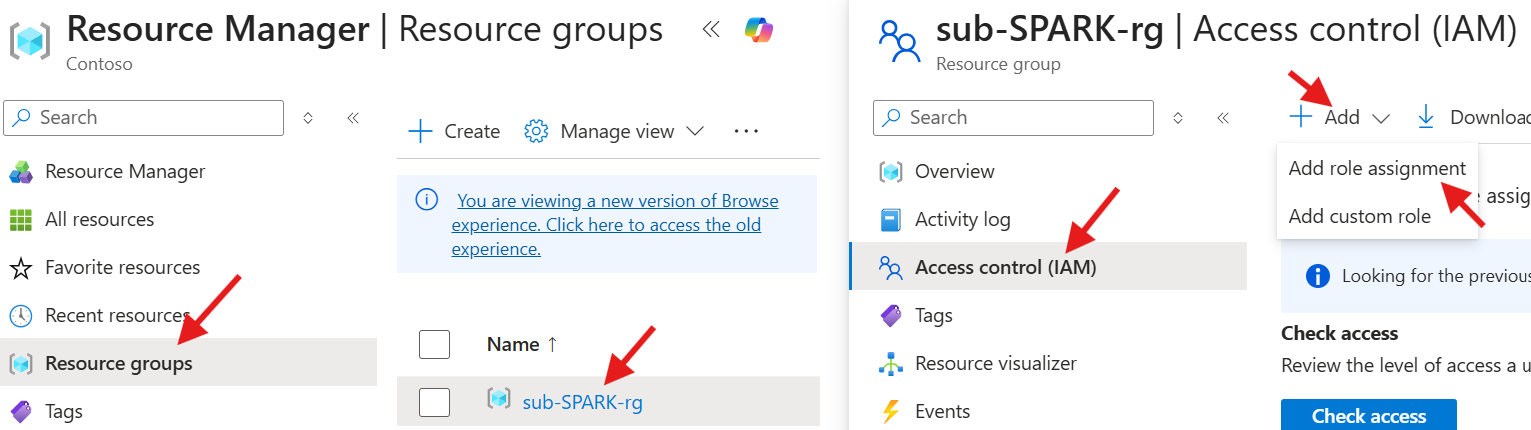
Task: Open the sub-SPARK-rg resource group link
Action: pyautogui.click(x=582, y=402)
